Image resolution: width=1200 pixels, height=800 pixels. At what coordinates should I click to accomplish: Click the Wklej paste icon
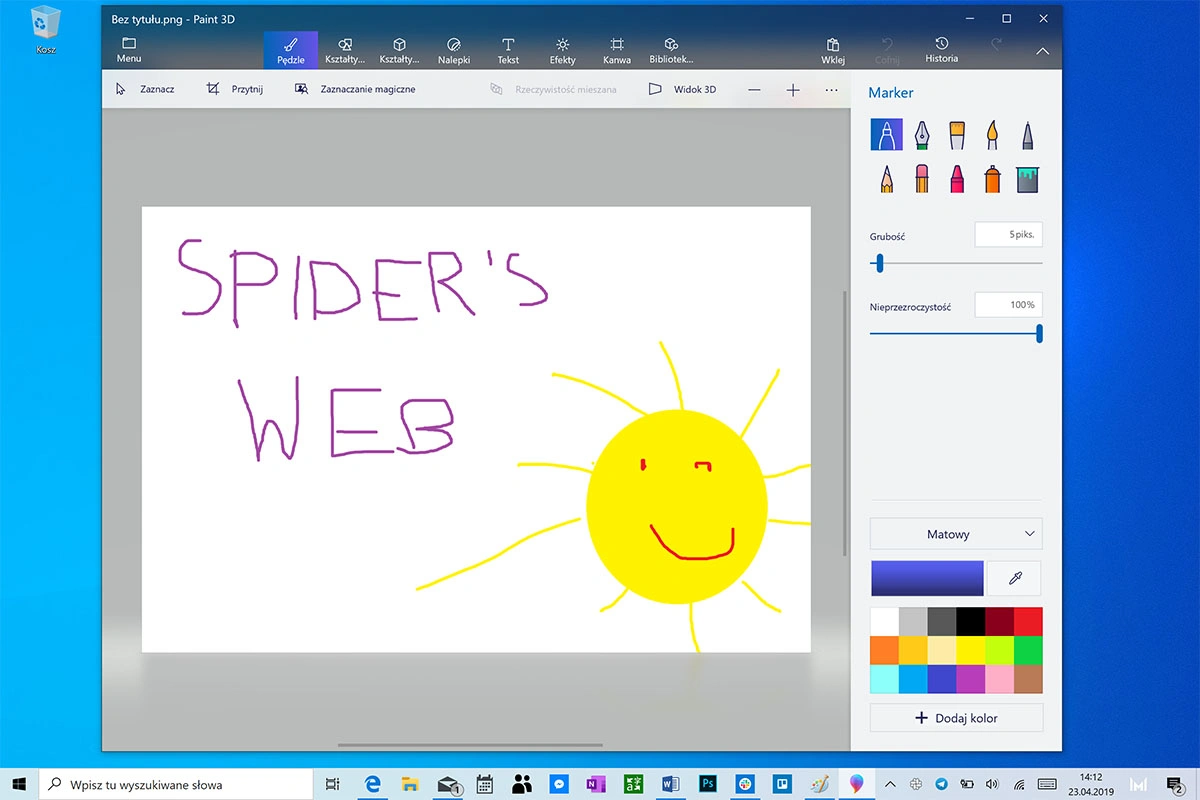tap(833, 50)
